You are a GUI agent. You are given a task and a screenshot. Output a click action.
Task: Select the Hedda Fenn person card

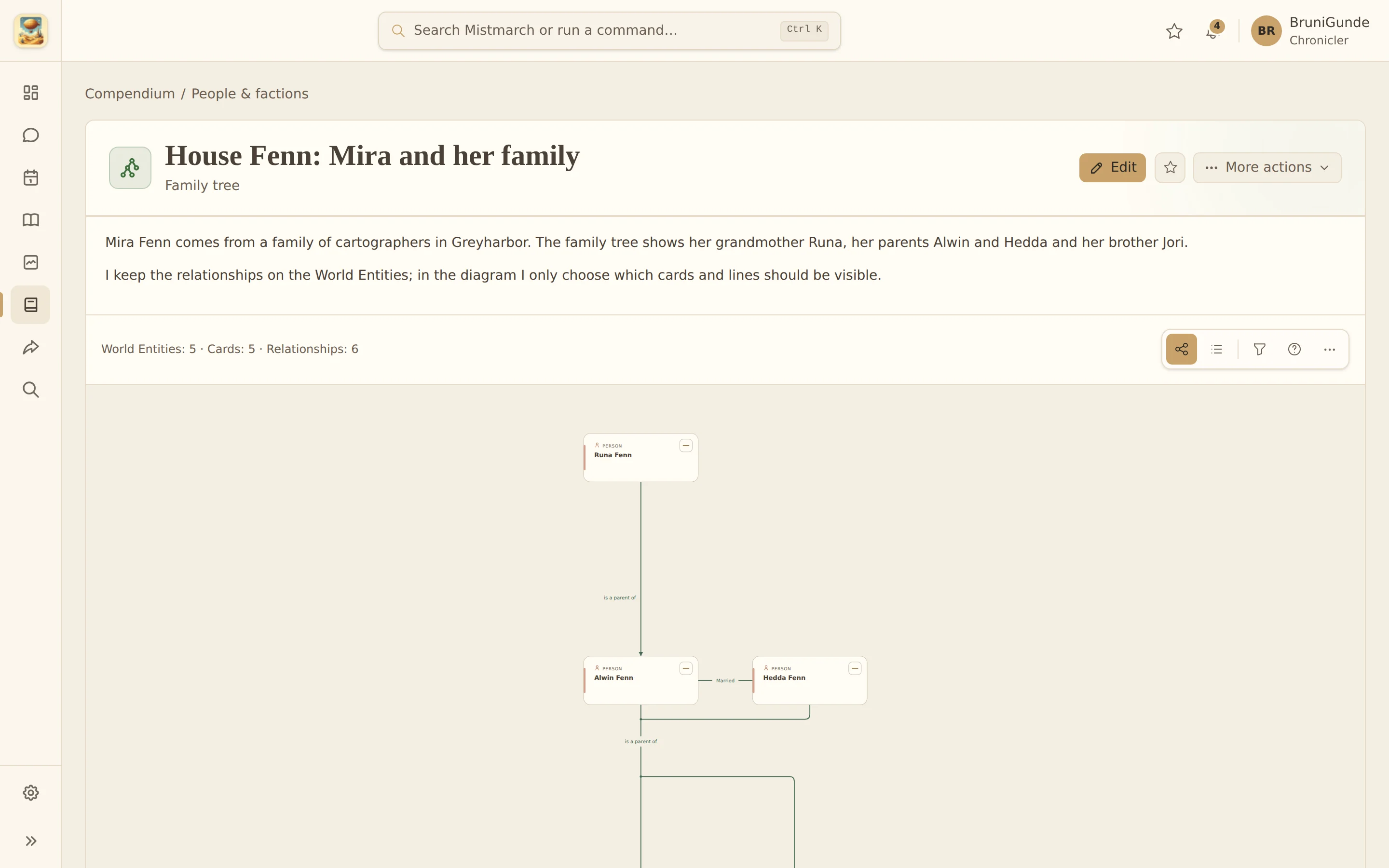point(809,680)
